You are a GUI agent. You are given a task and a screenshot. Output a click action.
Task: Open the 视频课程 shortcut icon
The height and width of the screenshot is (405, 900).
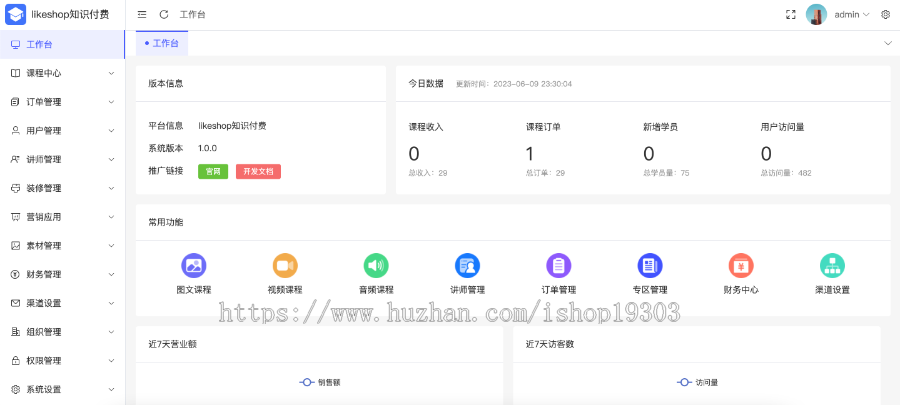[x=285, y=266]
